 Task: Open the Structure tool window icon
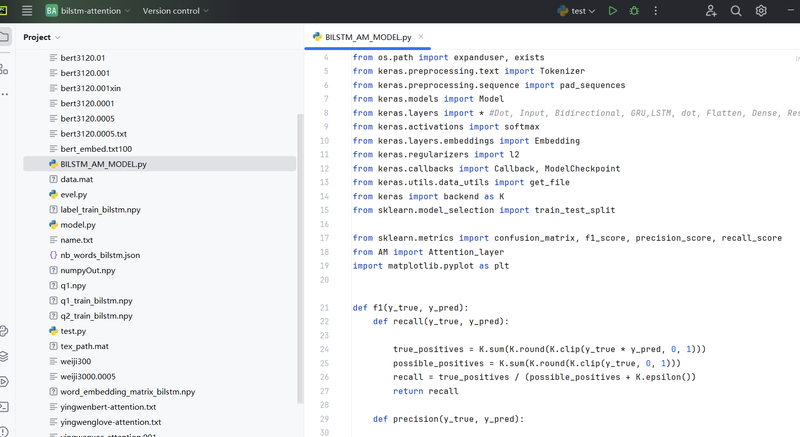[4, 69]
